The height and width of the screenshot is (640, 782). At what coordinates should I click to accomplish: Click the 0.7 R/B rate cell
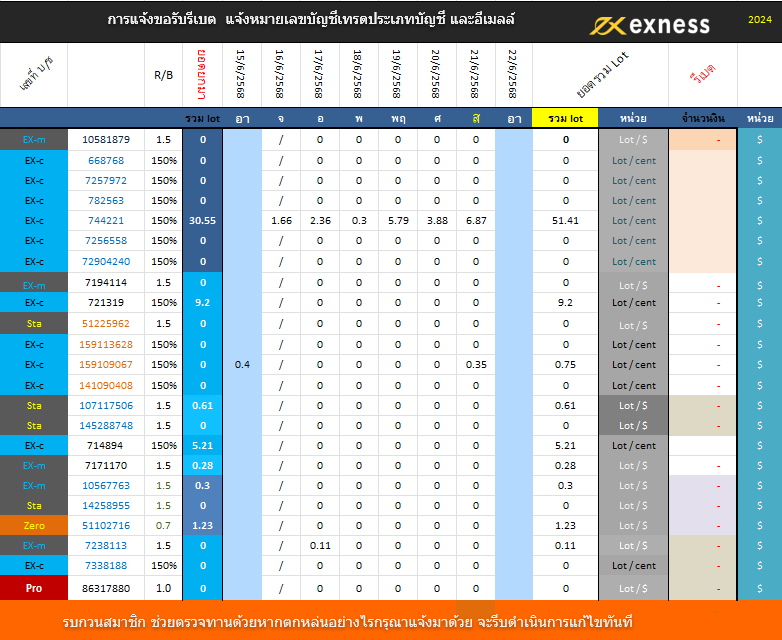tap(163, 525)
